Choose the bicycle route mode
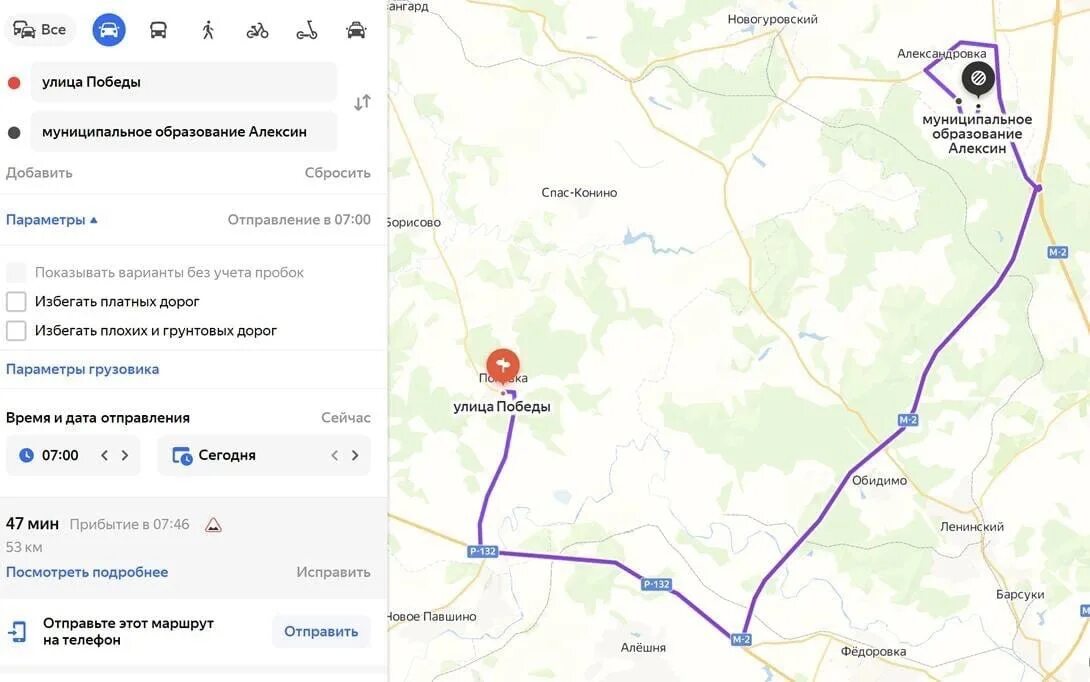This screenshot has width=1090, height=682. point(257,31)
